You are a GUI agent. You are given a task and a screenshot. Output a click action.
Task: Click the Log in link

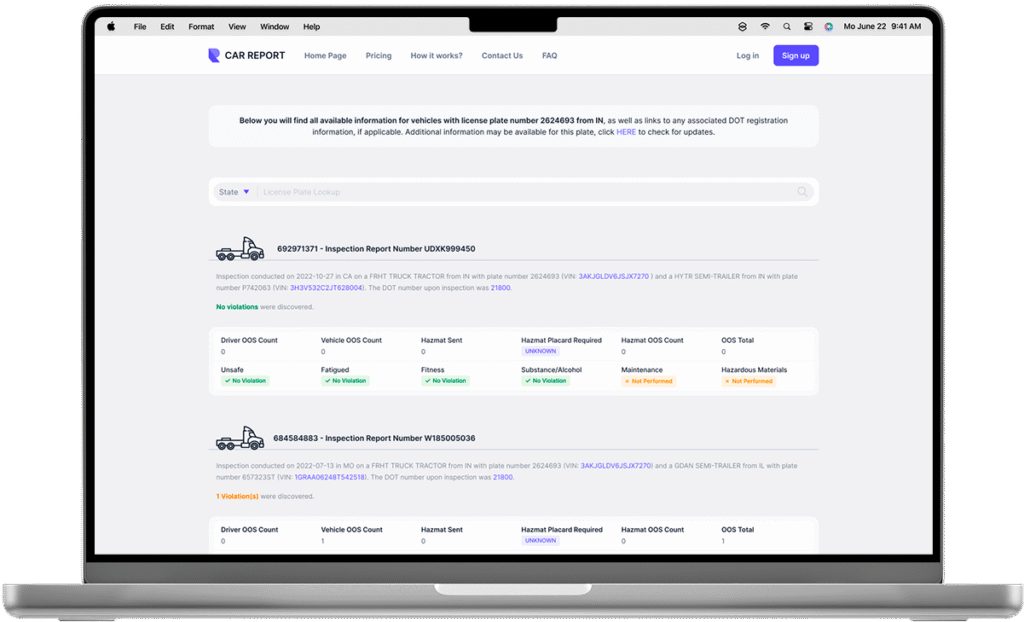(x=747, y=56)
